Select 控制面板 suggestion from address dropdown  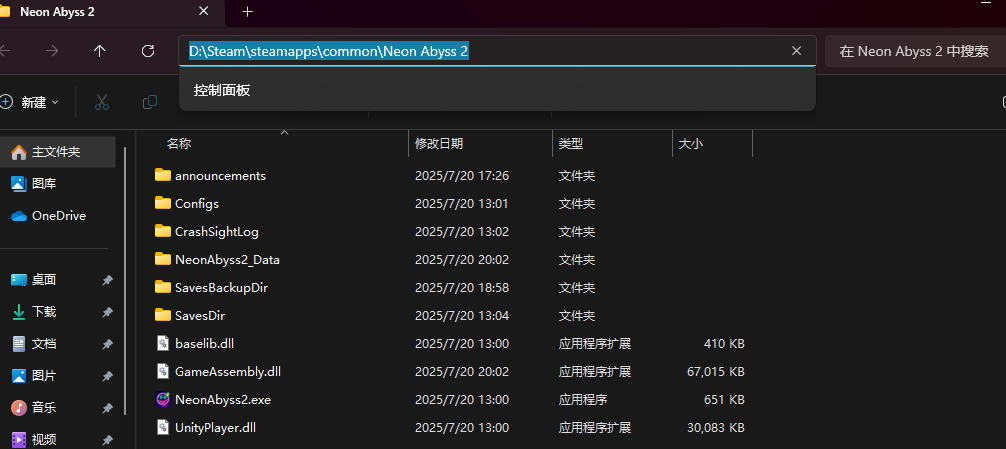(x=222, y=90)
